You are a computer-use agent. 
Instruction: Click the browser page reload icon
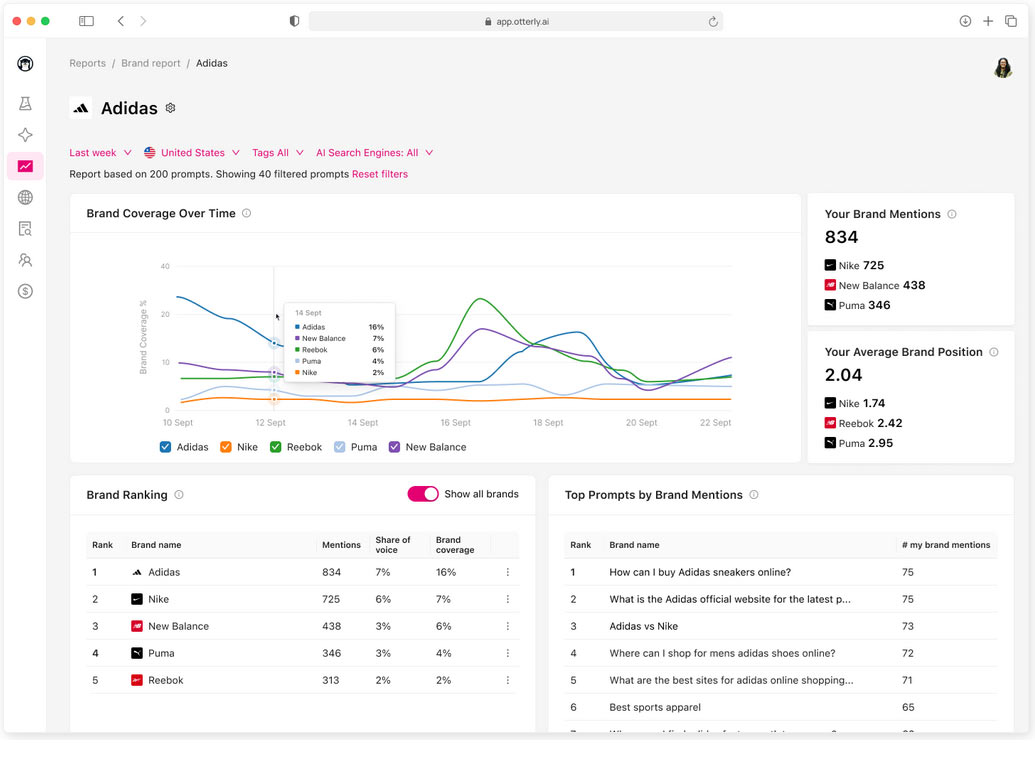713,21
